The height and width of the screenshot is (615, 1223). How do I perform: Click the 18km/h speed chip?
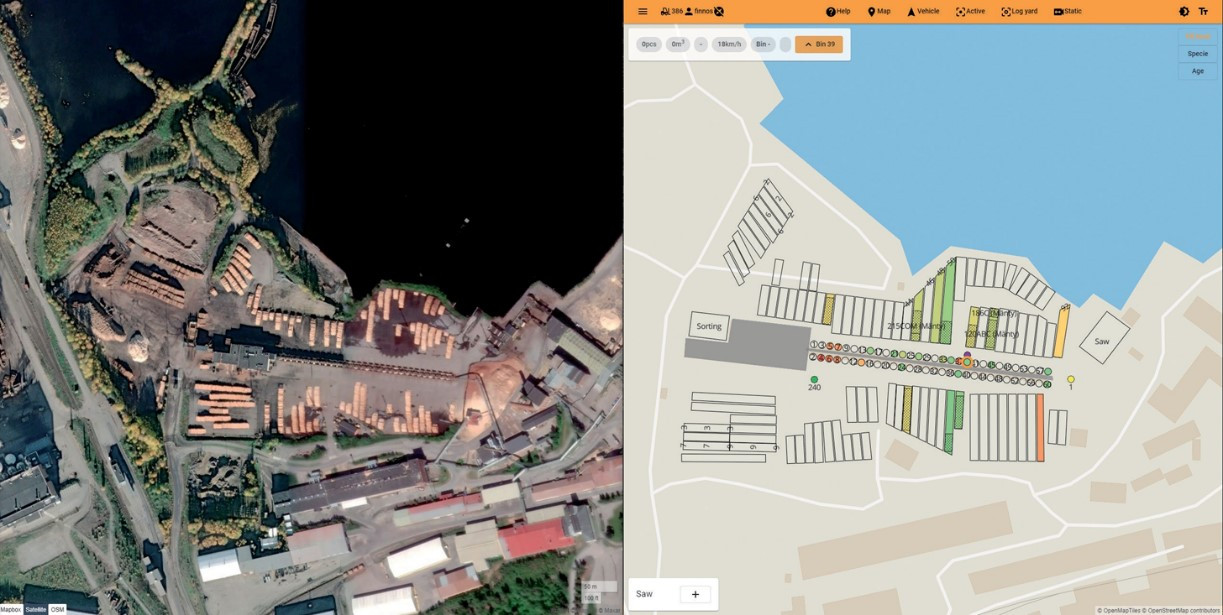click(x=729, y=44)
